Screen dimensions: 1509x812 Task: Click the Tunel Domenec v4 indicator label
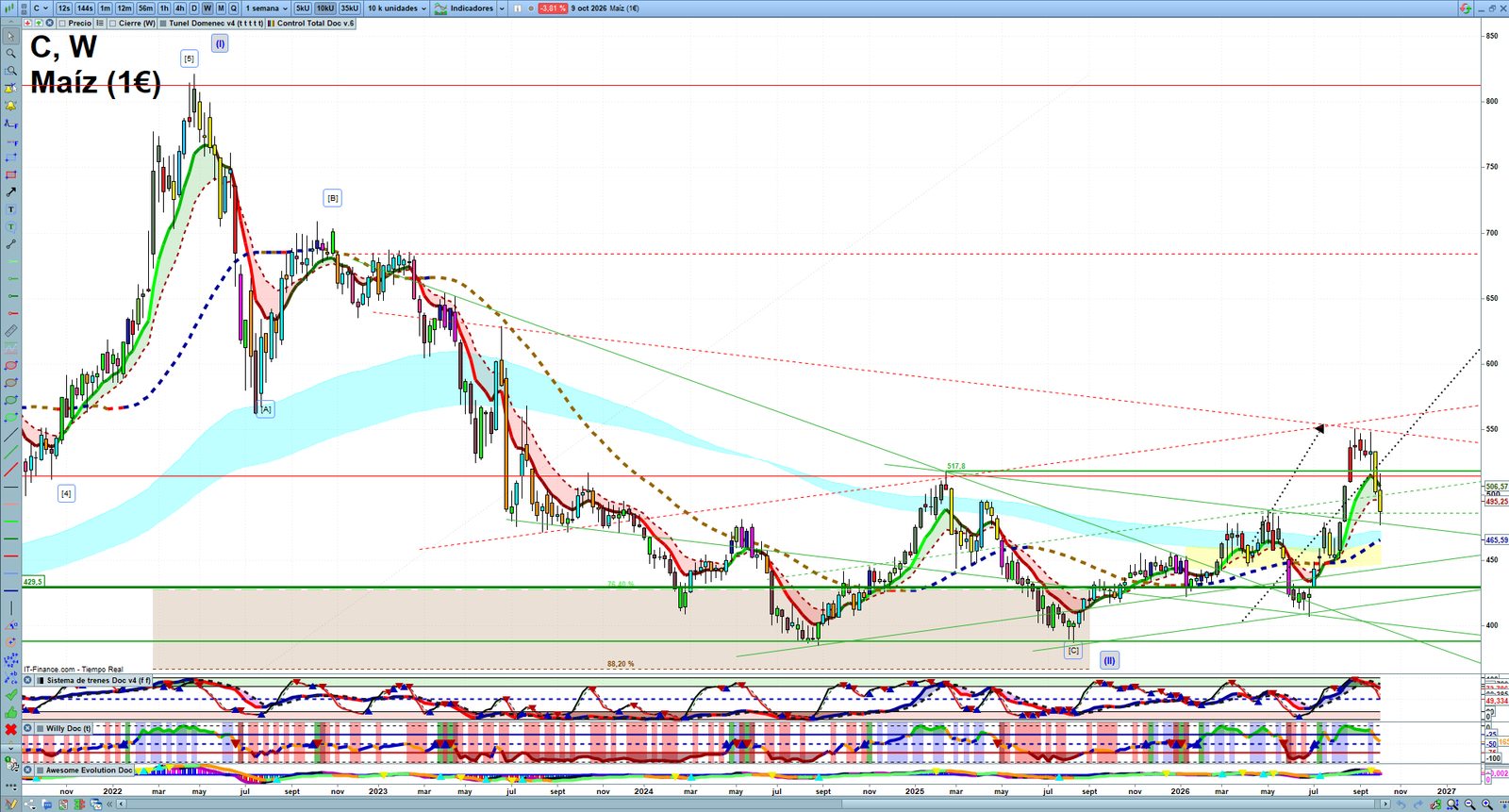[x=216, y=24]
